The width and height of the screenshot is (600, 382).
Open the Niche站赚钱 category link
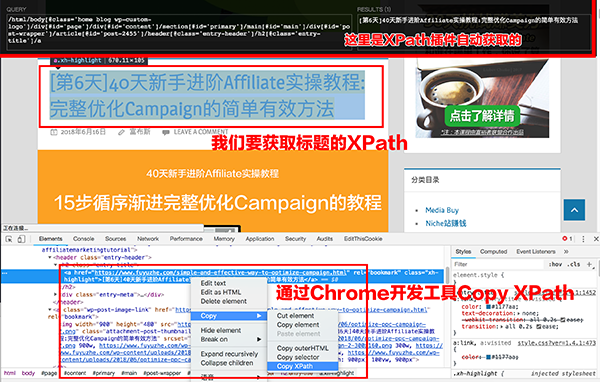coord(446,224)
